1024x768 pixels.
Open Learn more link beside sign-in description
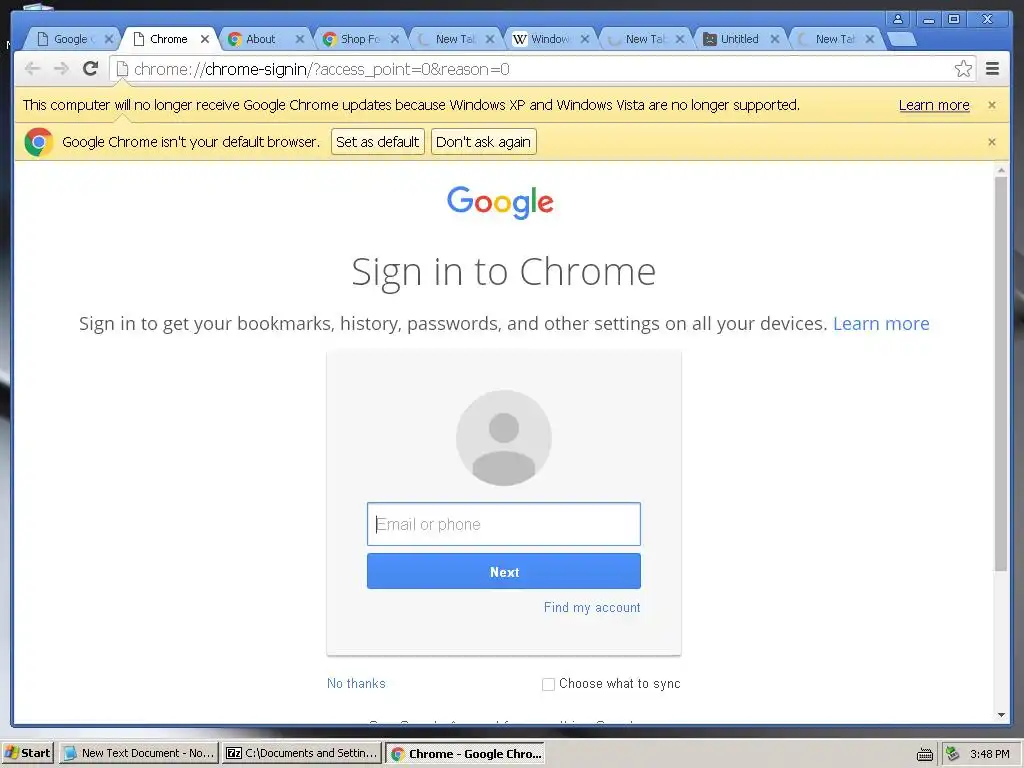coord(881,323)
